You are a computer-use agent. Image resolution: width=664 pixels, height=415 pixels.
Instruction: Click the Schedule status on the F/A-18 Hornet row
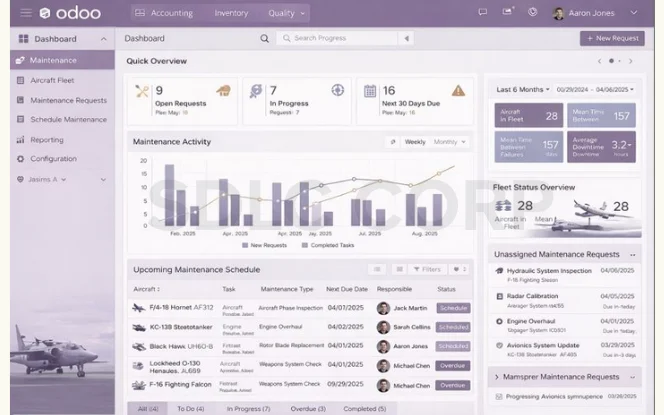453,308
